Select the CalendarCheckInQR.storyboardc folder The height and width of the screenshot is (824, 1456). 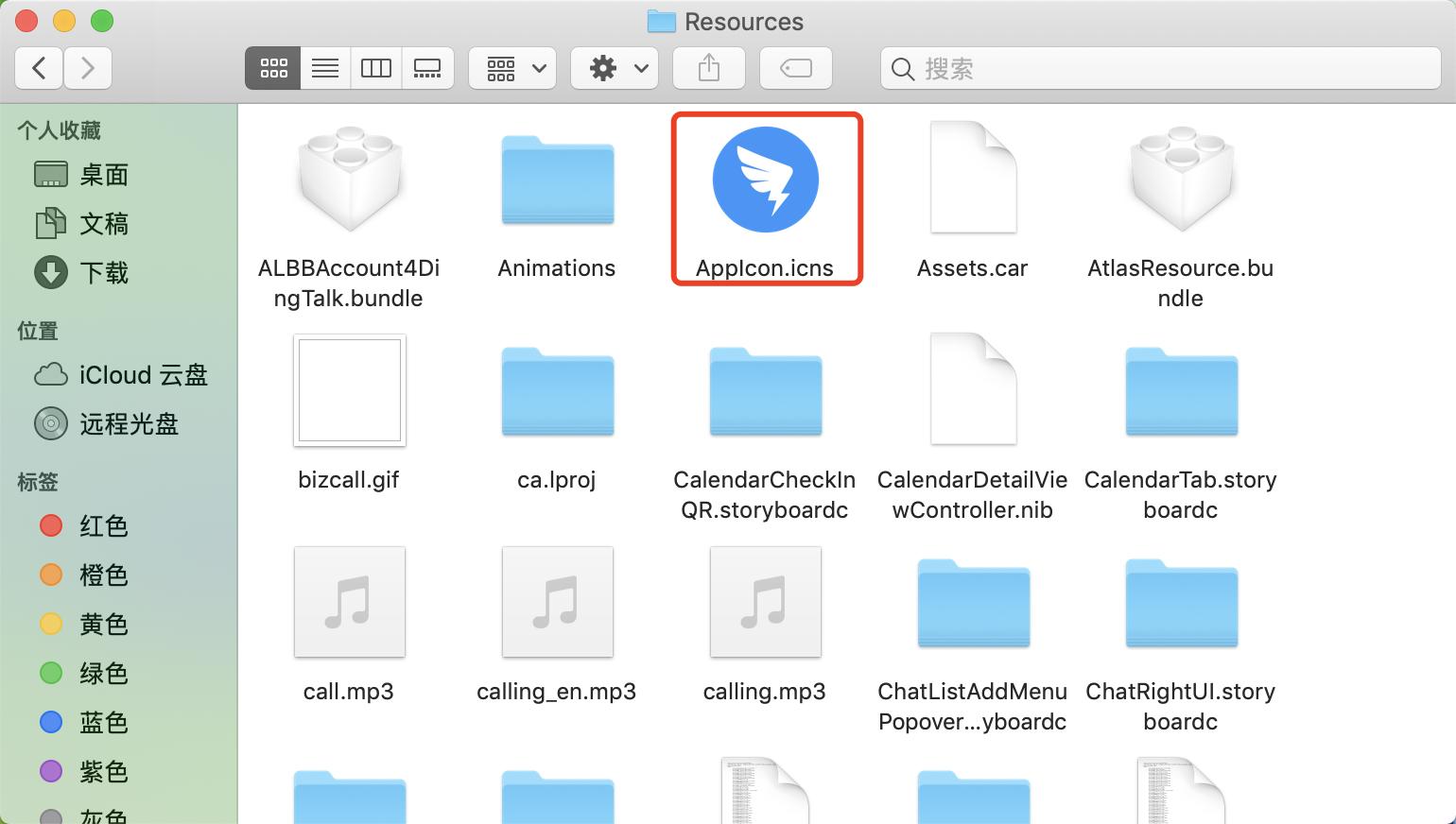[x=766, y=391]
